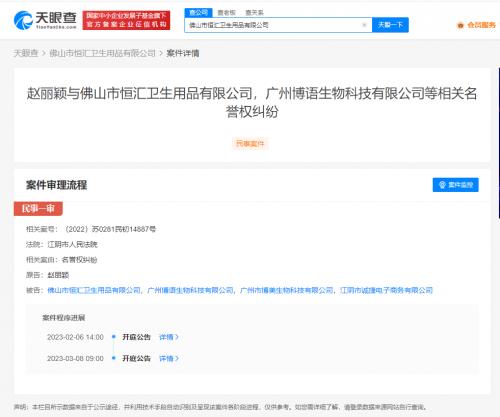Image resolution: width=500 pixels, height=417 pixels.
Task: Open defendant 江阴市诚捷电子商务有限公司 link
Action: click(x=386, y=290)
